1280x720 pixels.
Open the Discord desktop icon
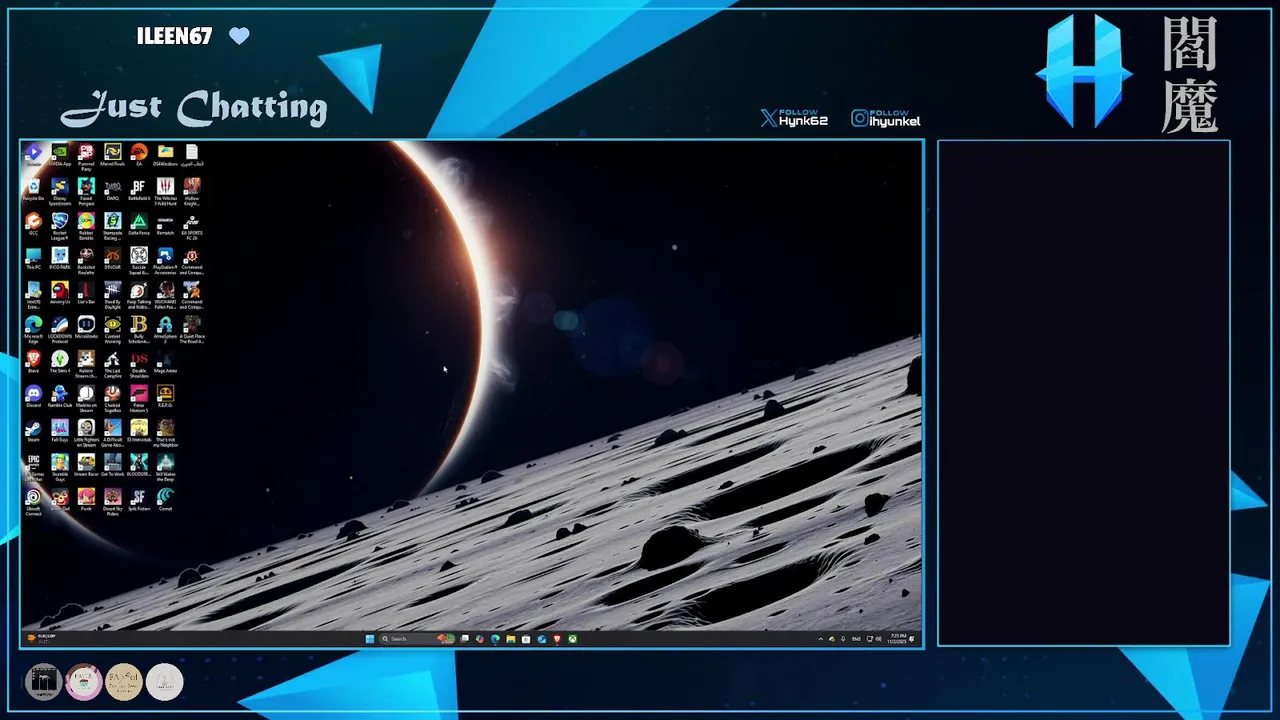[x=33, y=397]
